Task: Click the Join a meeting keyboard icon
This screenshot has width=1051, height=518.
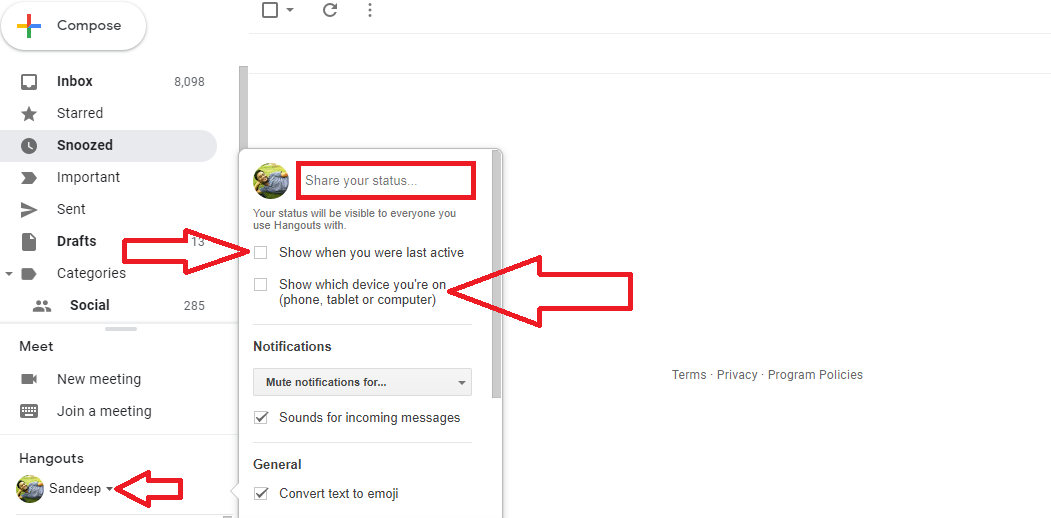Action: click(x=29, y=411)
